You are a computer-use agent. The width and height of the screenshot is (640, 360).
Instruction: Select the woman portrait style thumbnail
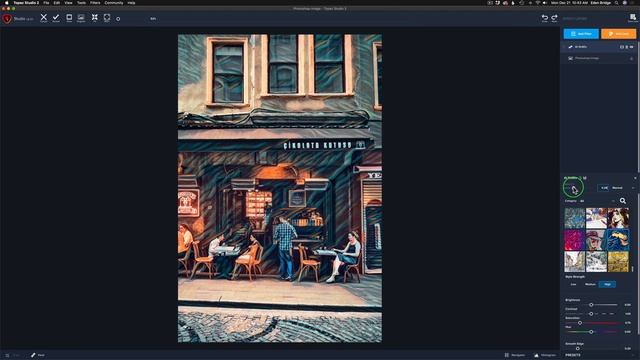[x=618, y=218]
